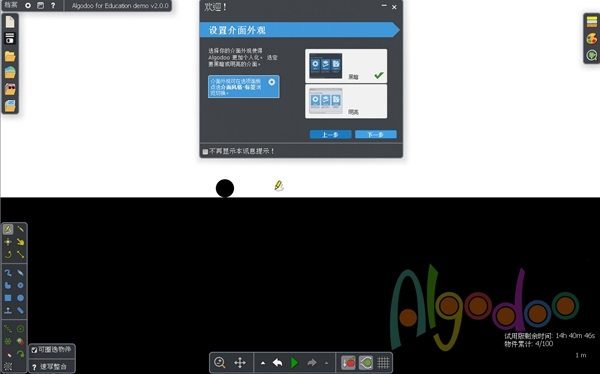The width and height of the screenshot is (600, 374).
Task: Select the Chain tool
Action: (x=20, y=310)
